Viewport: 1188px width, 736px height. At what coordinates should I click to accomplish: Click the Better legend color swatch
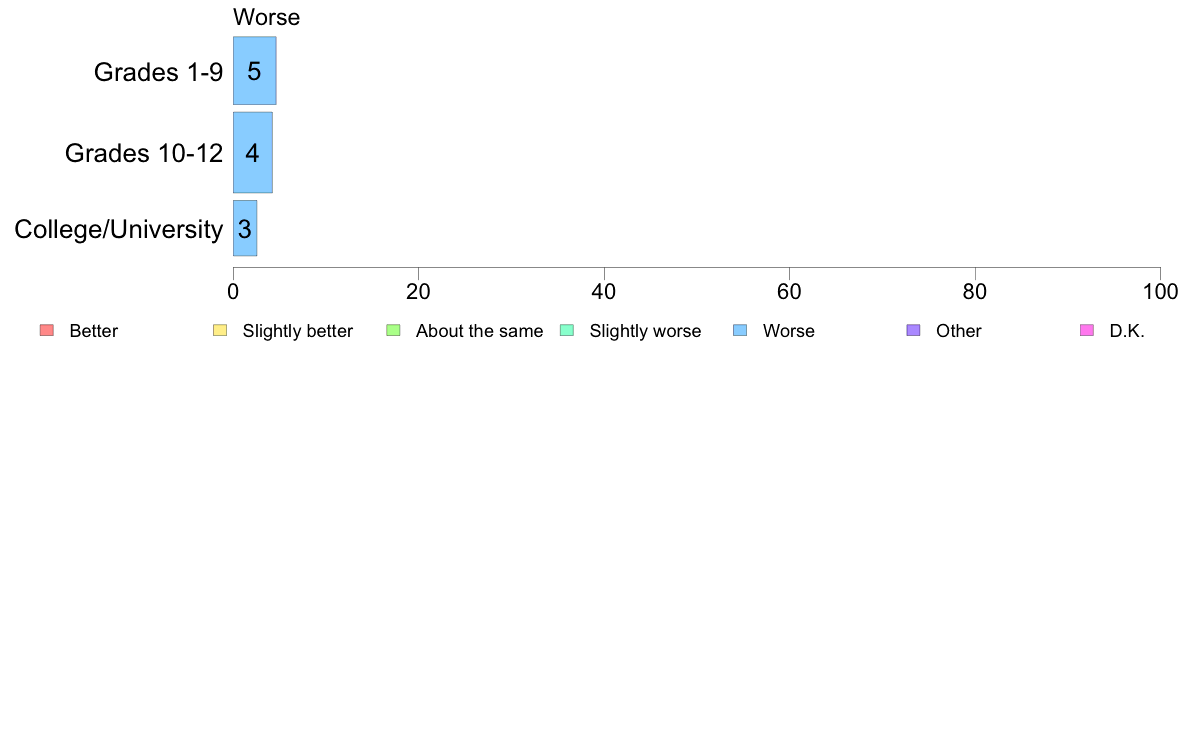click(x=47, y=330)
